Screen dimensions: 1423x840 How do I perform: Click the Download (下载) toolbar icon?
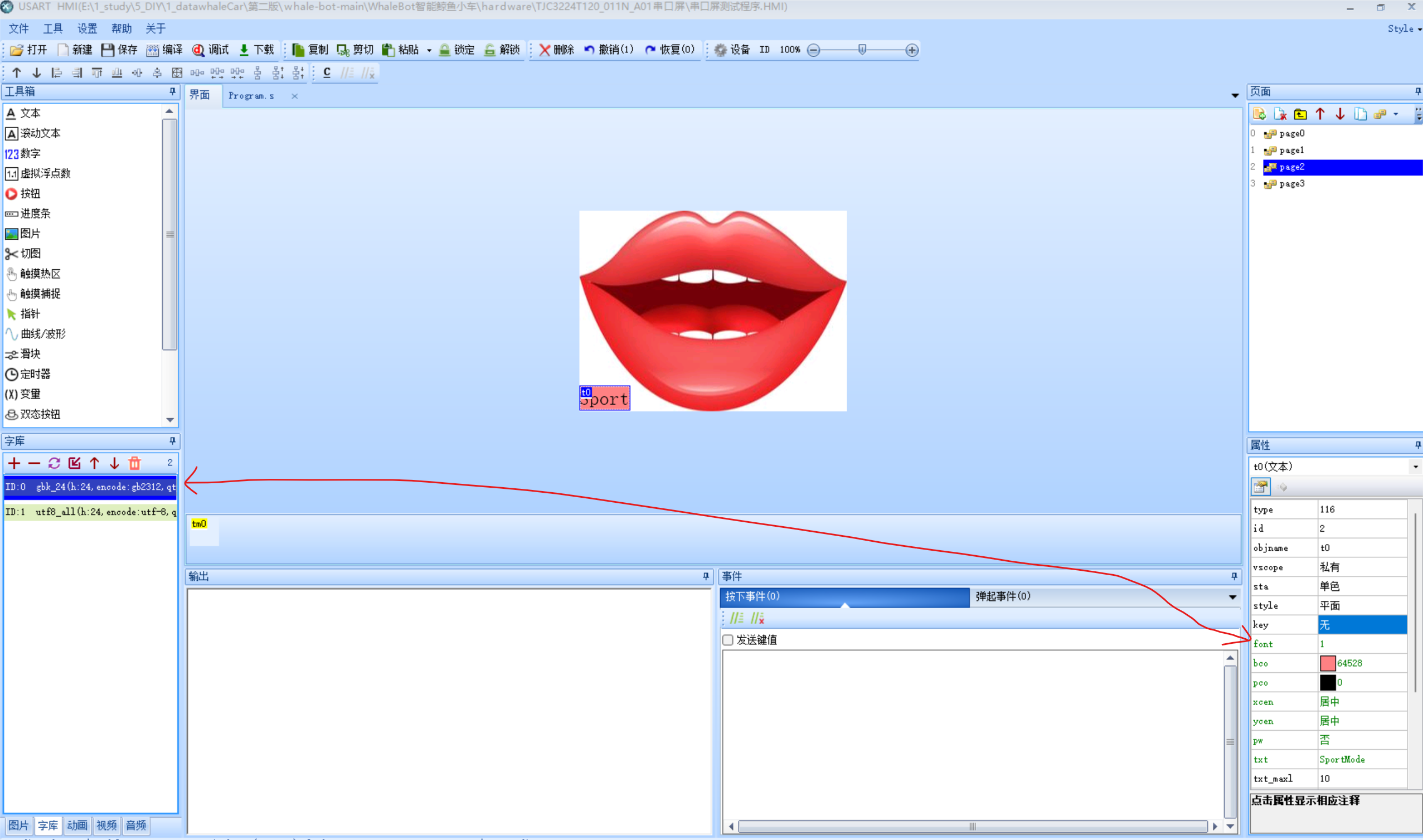244,50
